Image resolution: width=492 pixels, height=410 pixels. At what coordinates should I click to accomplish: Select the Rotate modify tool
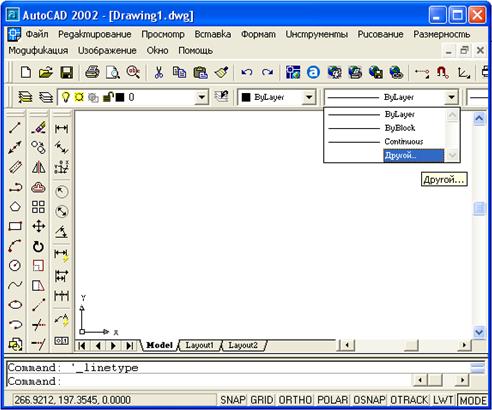[38, 247]
